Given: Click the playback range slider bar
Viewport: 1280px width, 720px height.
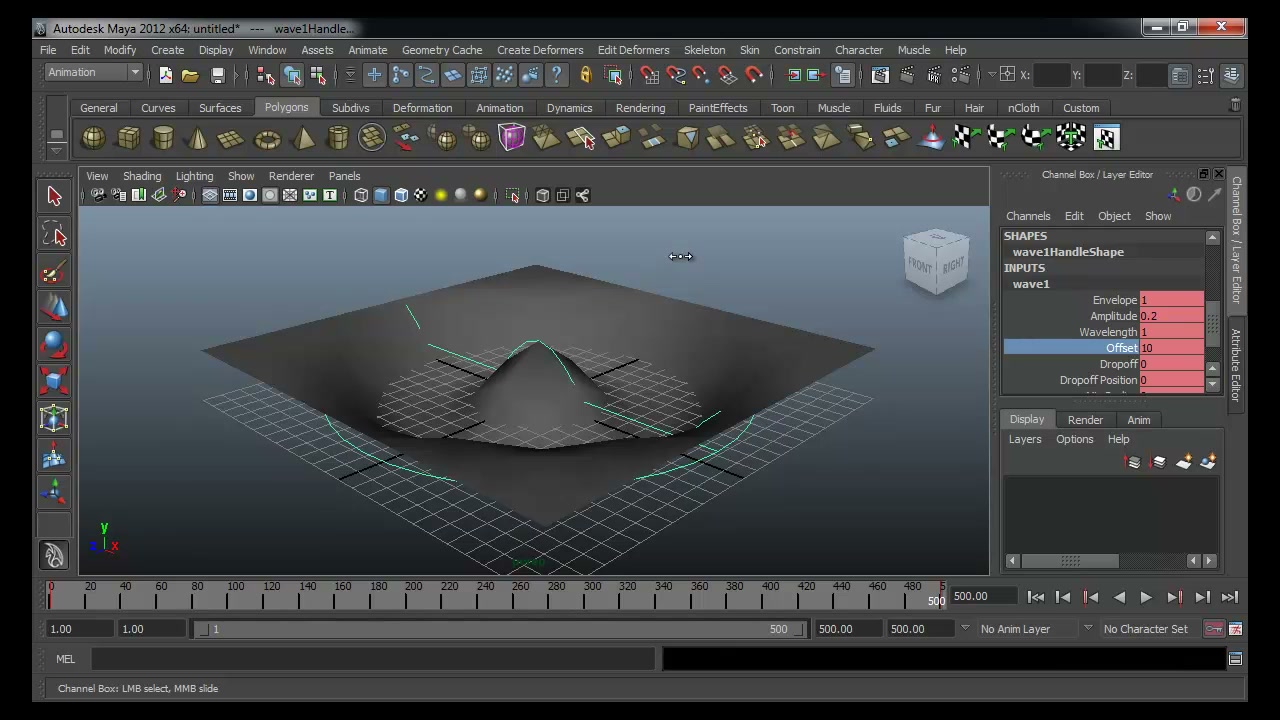Looking at the screenshot, I should click(x=501, y=629).
